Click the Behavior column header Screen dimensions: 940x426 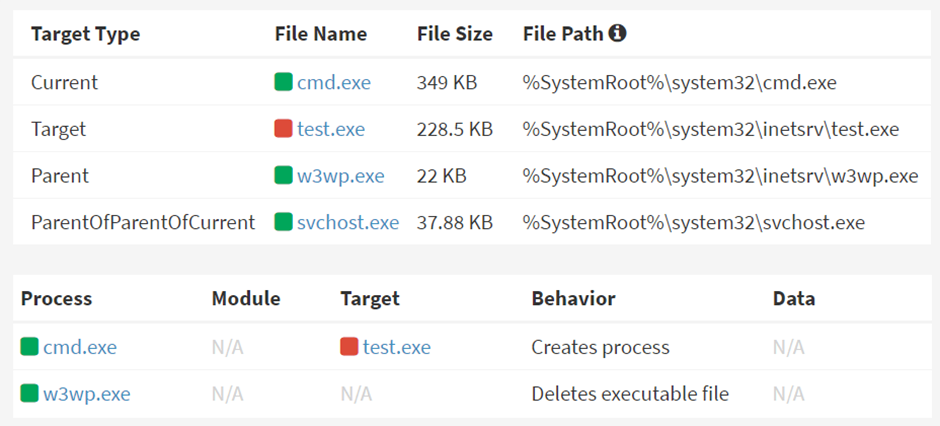tap(573, 298)
